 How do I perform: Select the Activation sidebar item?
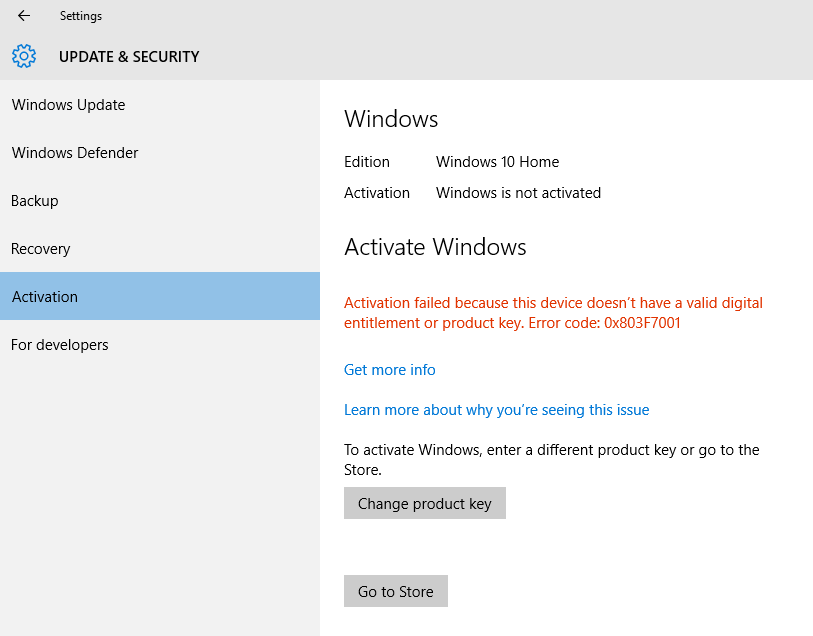coord(160,296)
